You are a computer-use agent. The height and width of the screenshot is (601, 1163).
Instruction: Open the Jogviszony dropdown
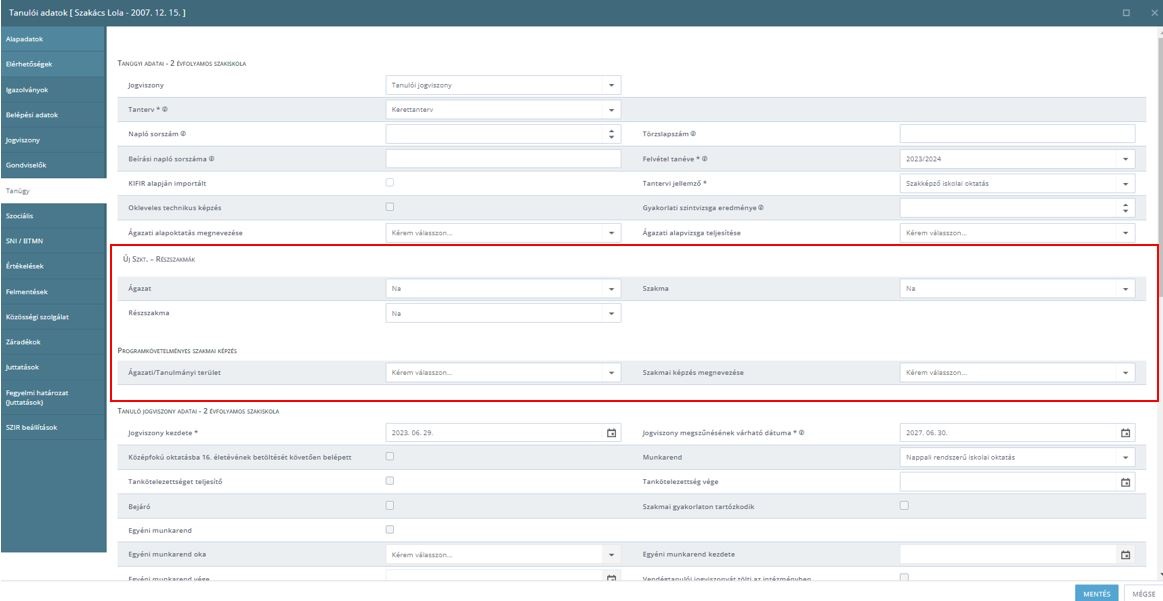pos(503,85)
